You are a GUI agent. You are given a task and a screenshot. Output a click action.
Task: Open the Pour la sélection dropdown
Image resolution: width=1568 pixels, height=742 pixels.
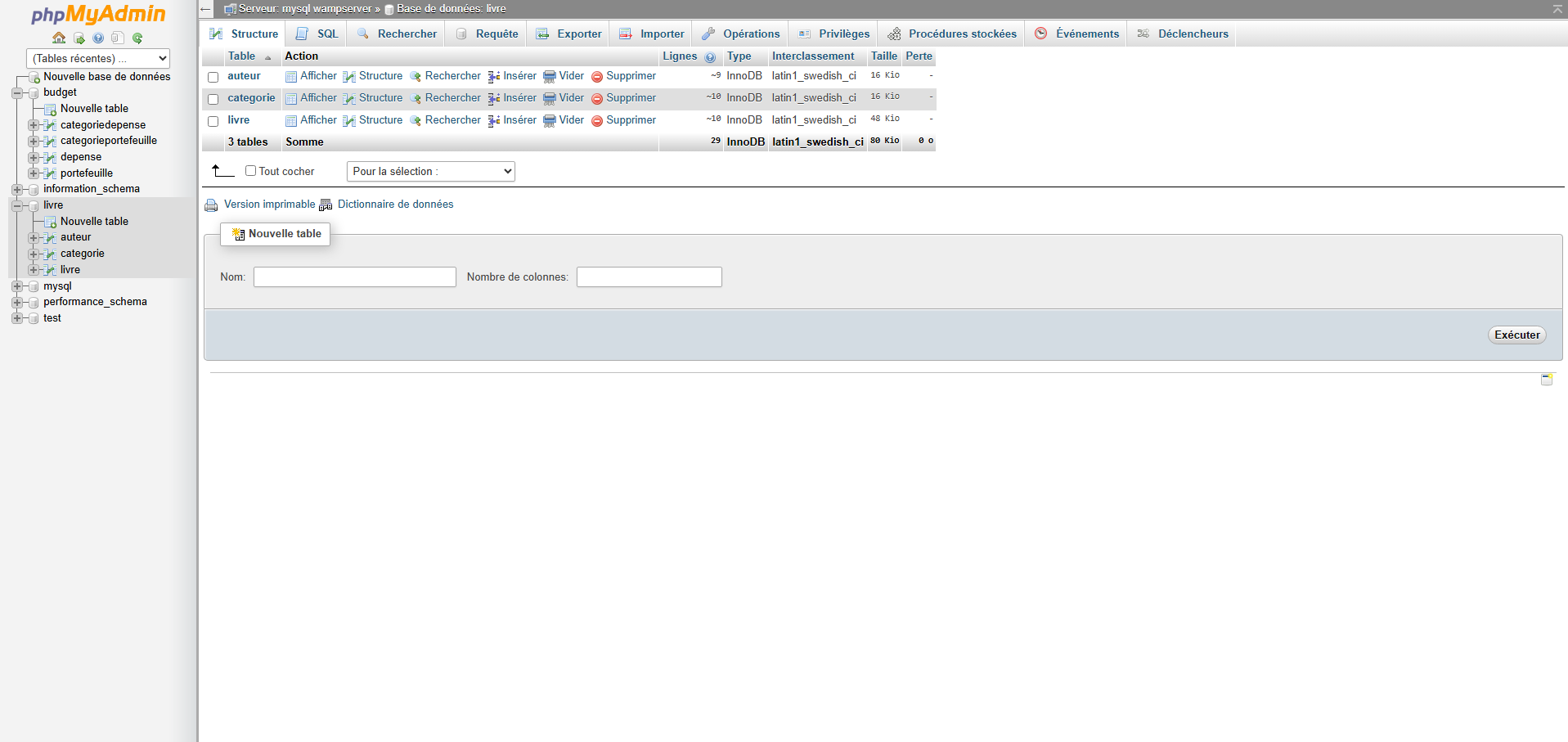[430, 171]
